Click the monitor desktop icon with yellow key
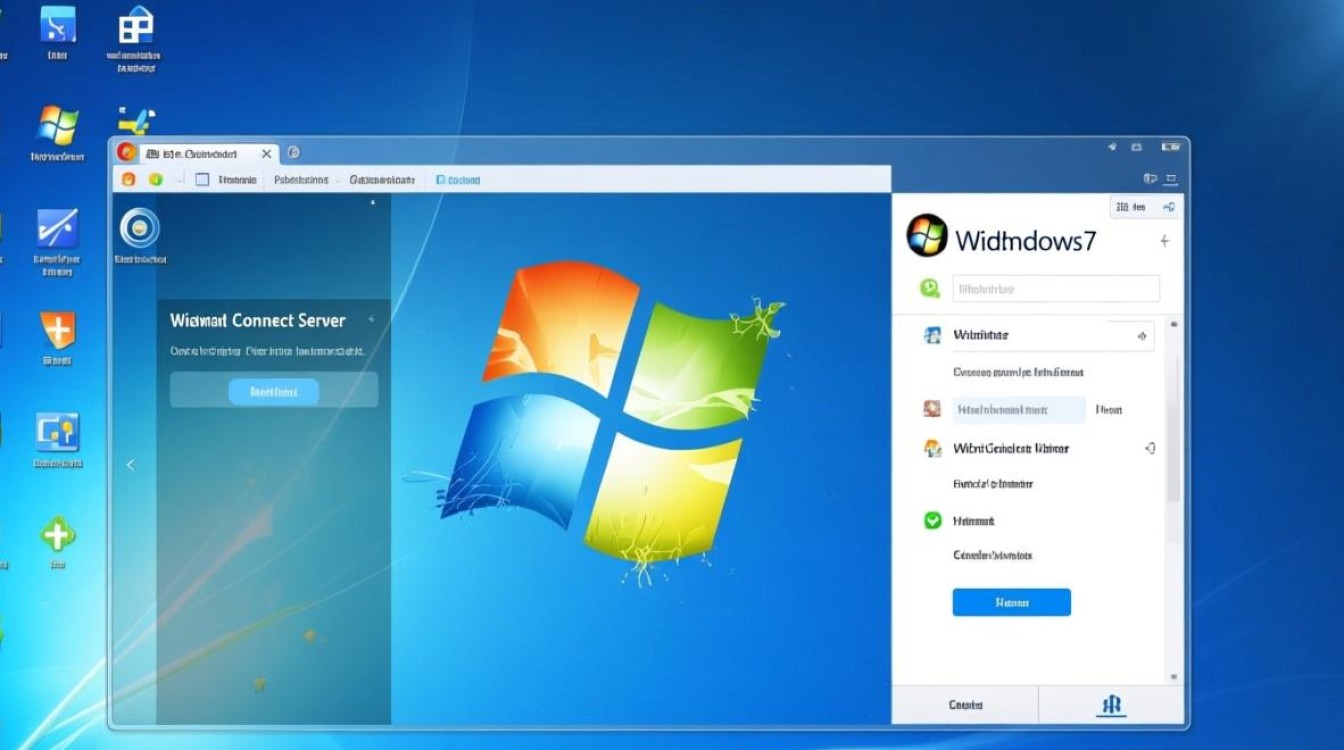 [57, 432]
